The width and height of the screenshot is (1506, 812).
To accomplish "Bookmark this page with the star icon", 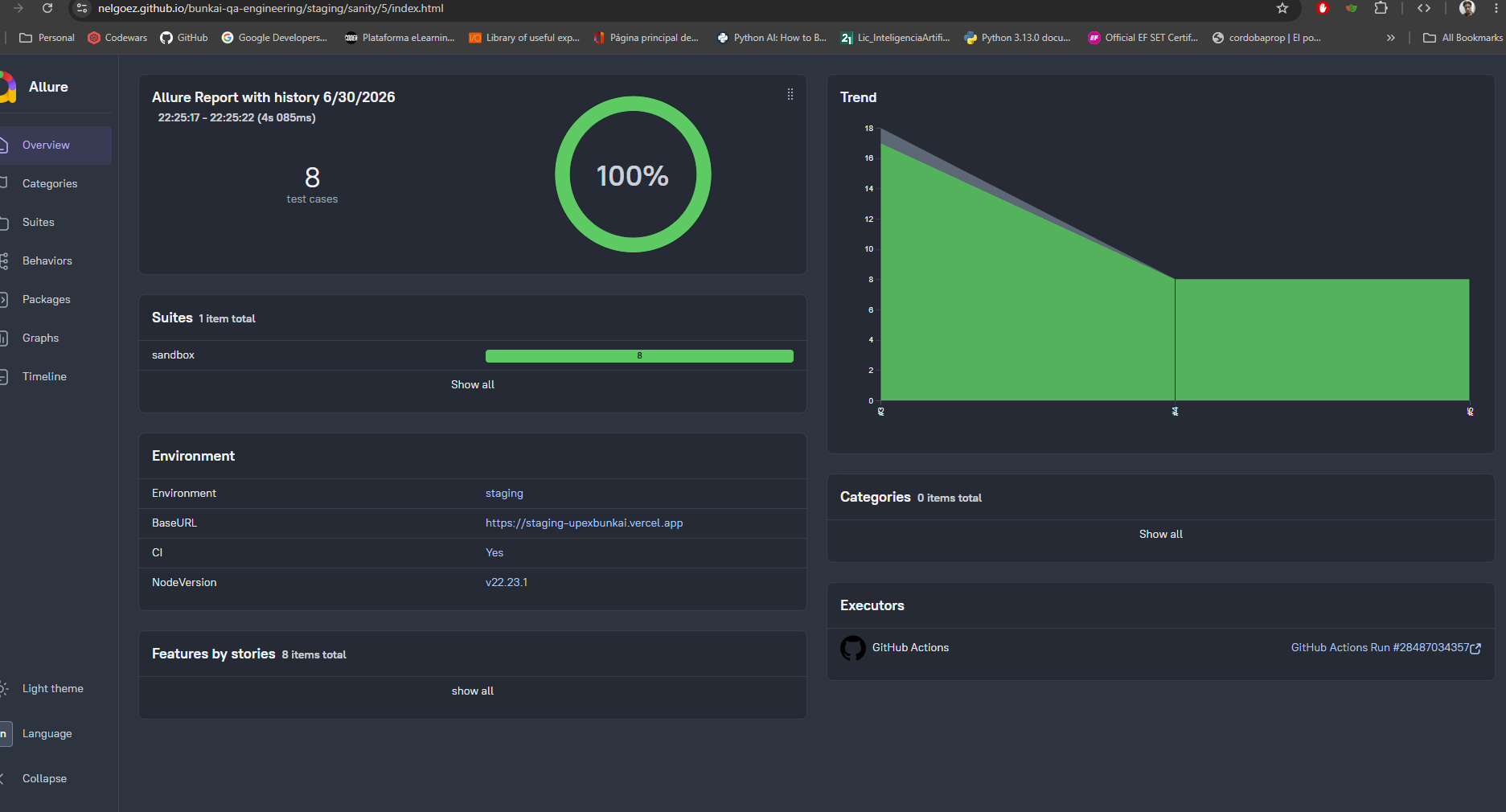I will pyautogui.click(x=1282, y=8).
